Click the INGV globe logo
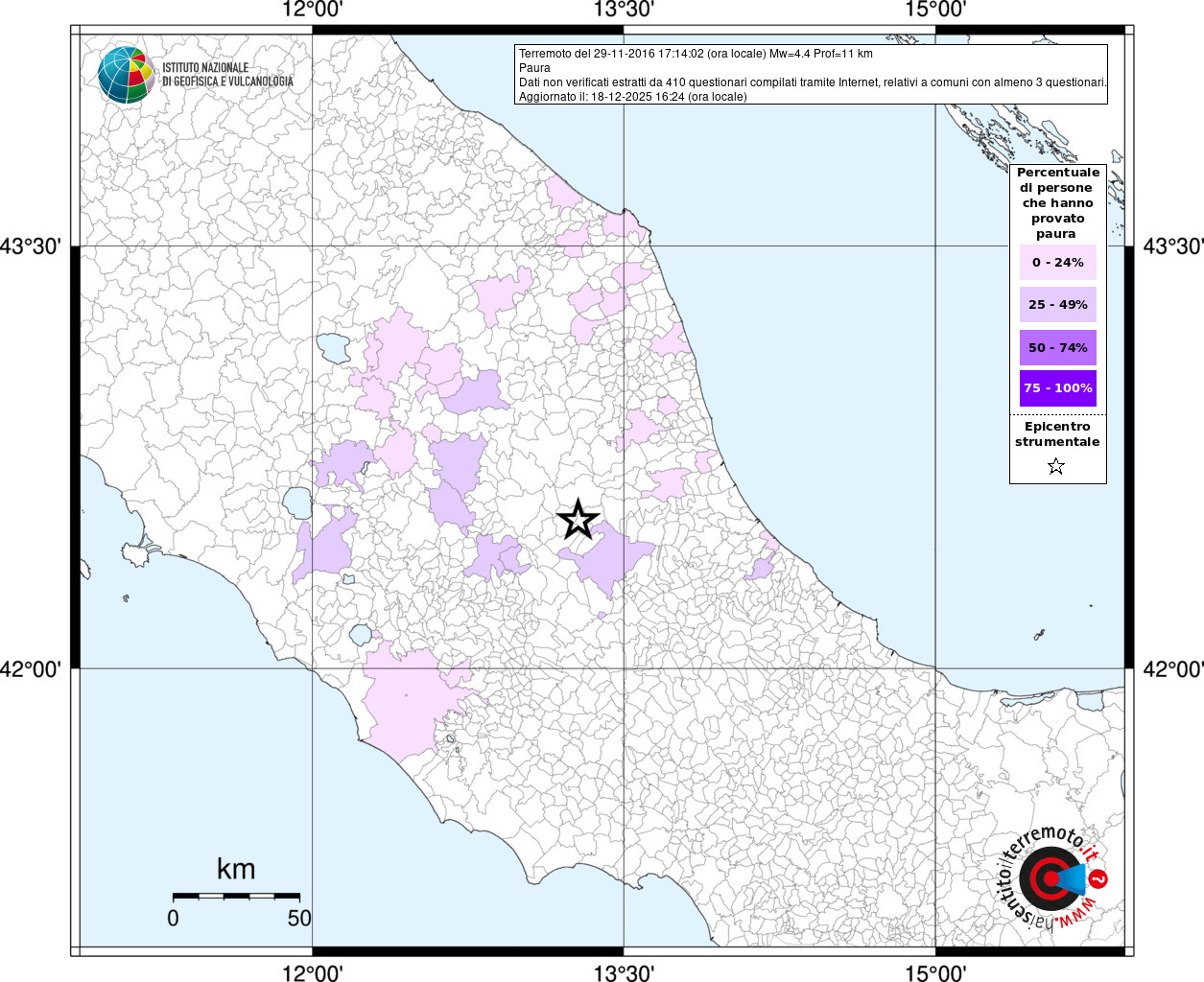The width and height of the screenshot is (1204, 982). click(x=126, y=74)
